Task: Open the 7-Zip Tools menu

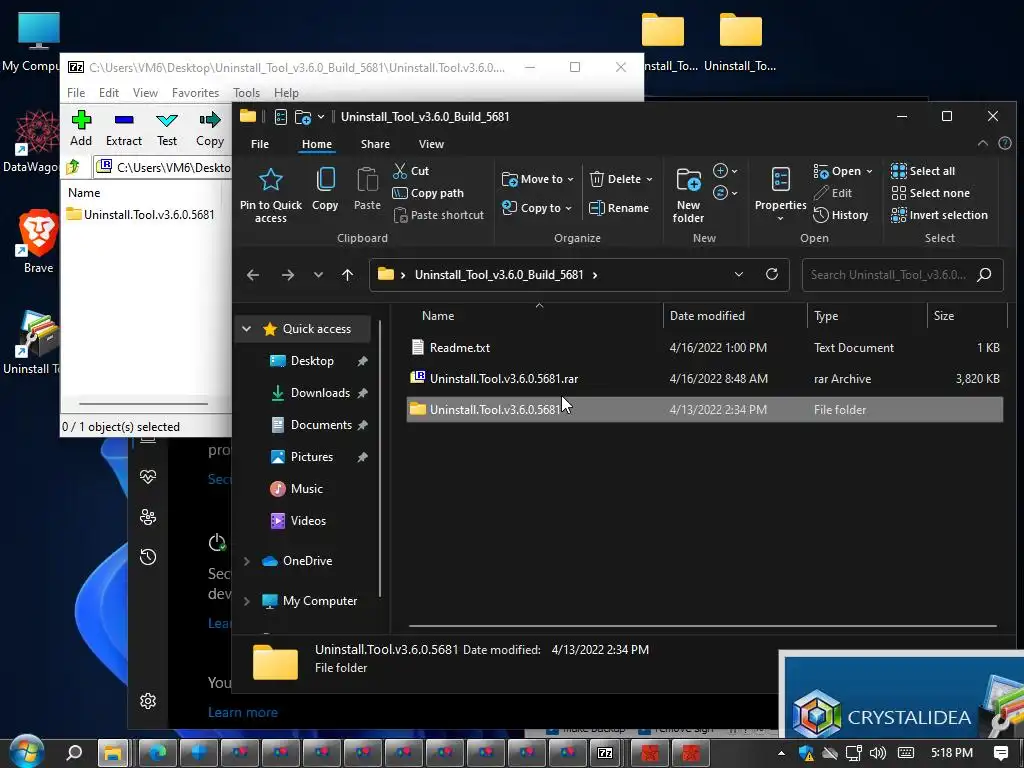Action: point(246,93)
